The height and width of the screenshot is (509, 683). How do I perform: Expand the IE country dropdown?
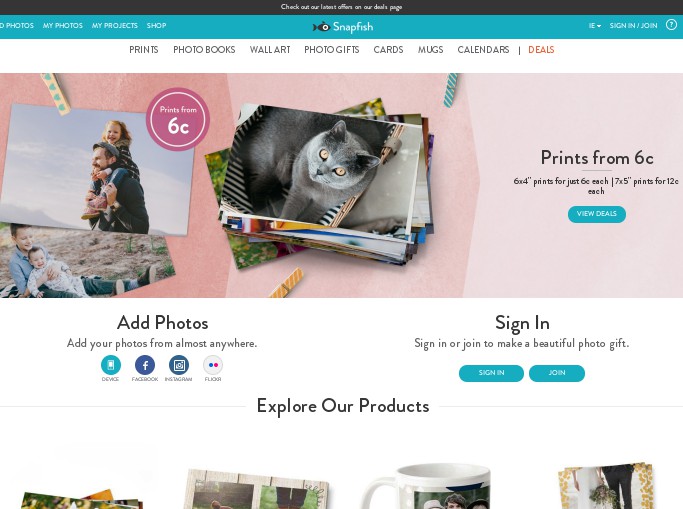coord(595,26)
